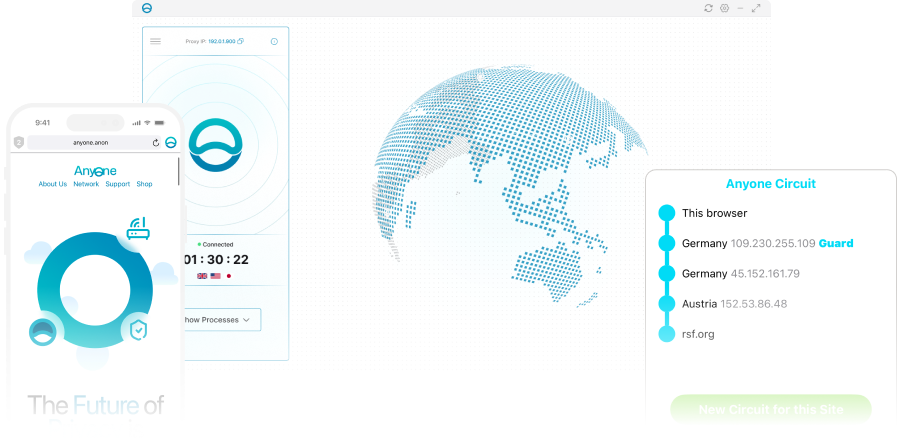Click the info icon in the proxy panel

pos(274,42)
